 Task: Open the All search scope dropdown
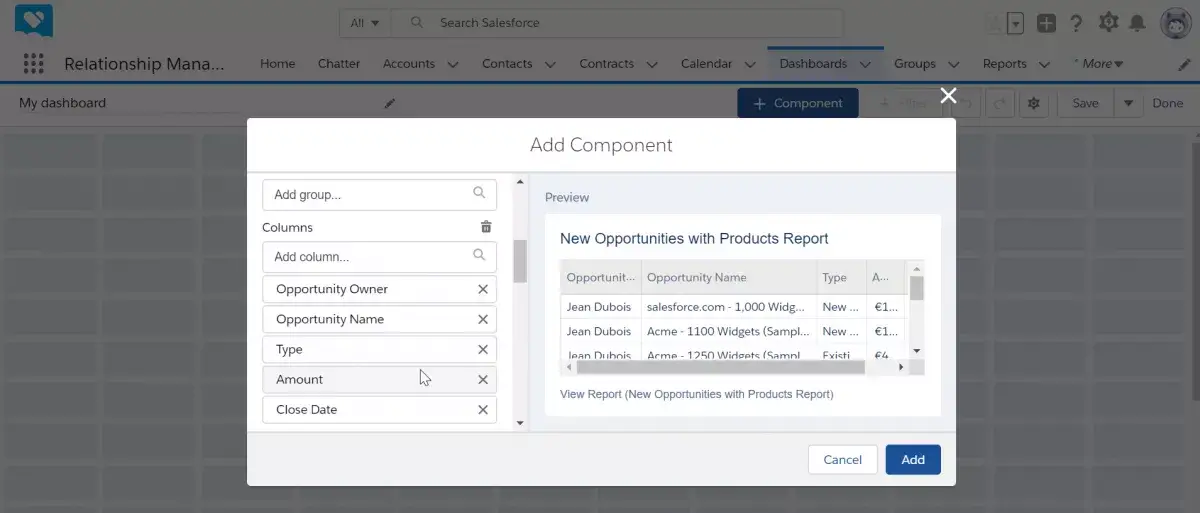tap(365, 22)
